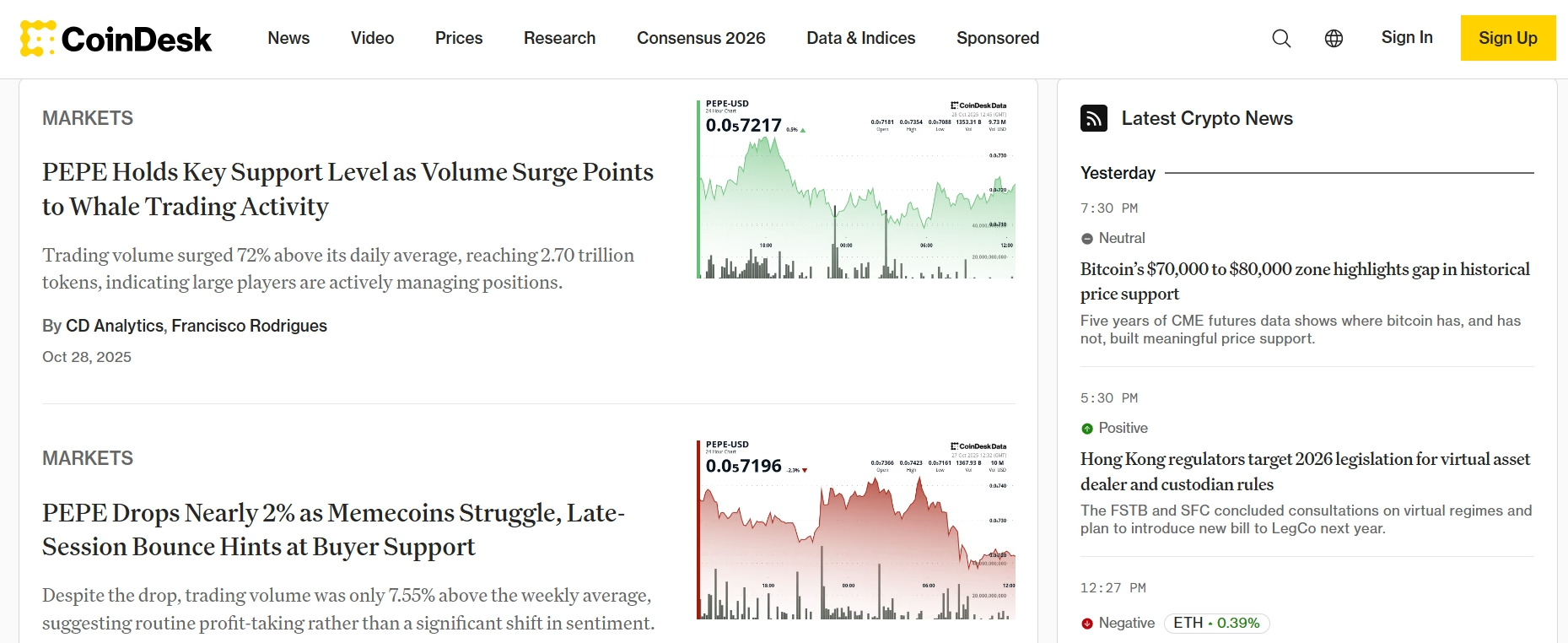Expand the Data & Indices menu
This screenshot has width=1568, height=643.
coord(860,38)
